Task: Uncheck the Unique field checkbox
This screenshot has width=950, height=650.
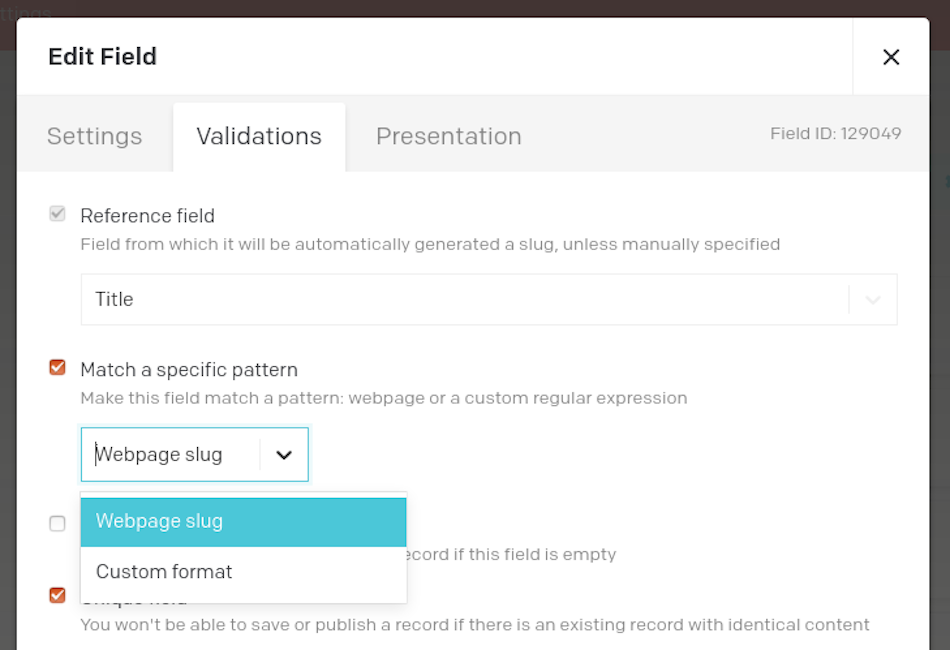Action: coord(58,595)
